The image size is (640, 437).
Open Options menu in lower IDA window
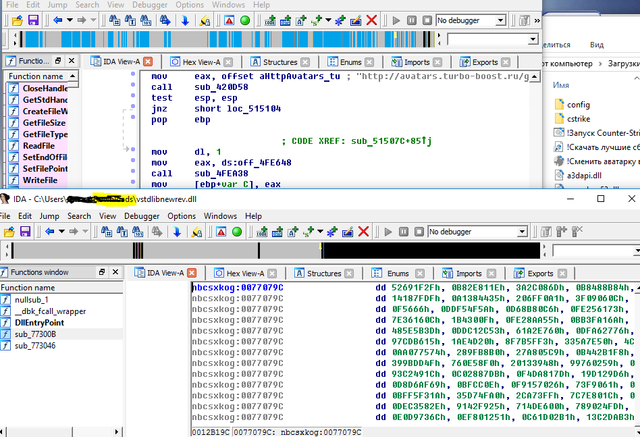(x=182, y=216)
